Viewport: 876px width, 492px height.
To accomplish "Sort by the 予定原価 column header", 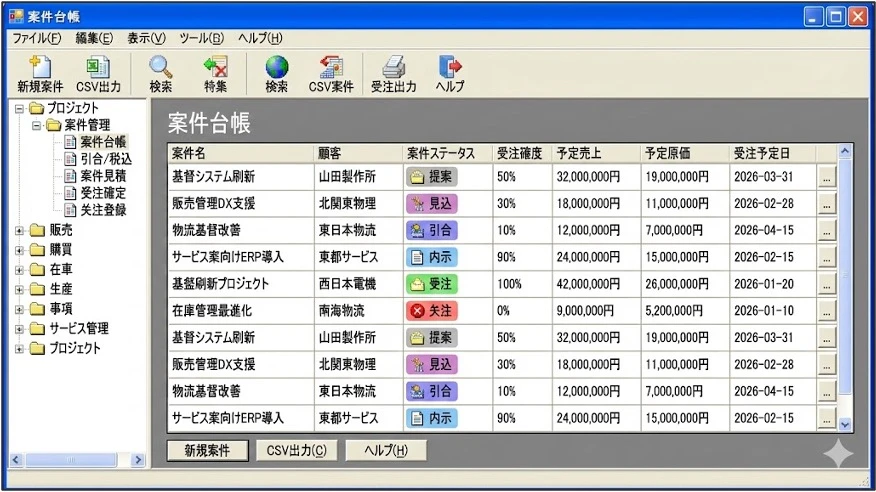I will (x=685, y=153).
